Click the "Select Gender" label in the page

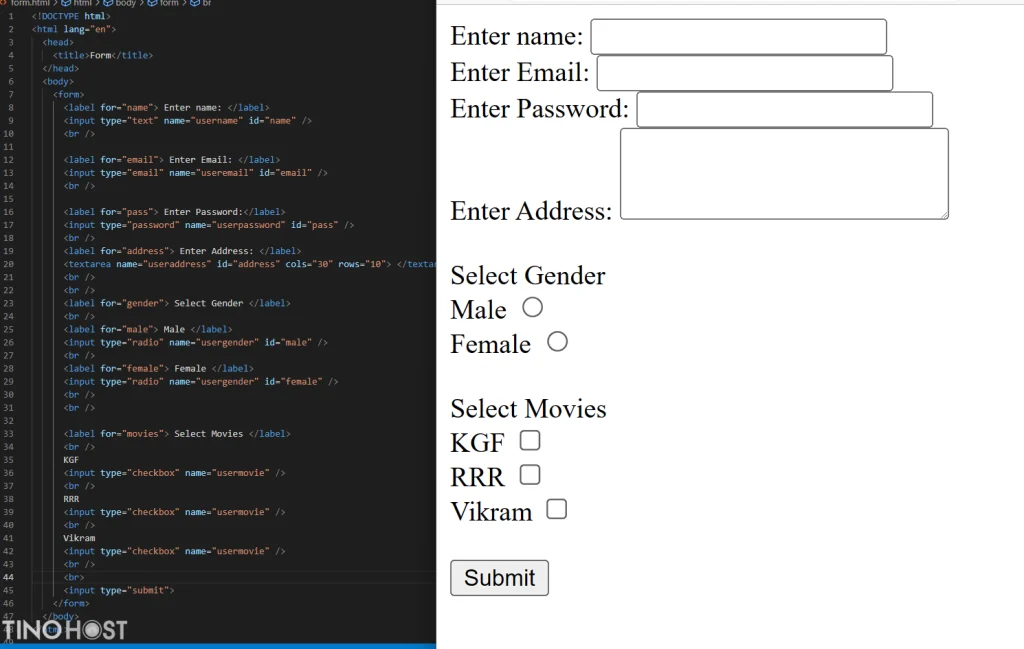pyautogui.click(x=528, y=276)
